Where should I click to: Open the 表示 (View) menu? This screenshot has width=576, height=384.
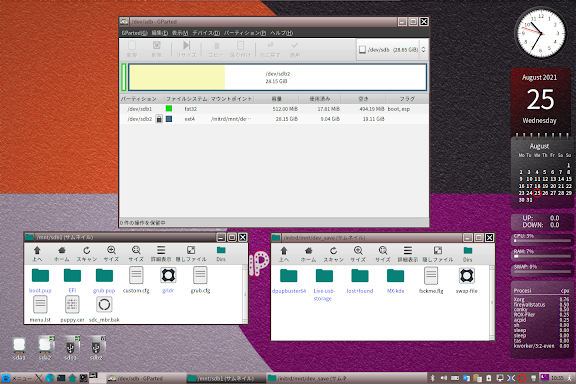point(180,33)
